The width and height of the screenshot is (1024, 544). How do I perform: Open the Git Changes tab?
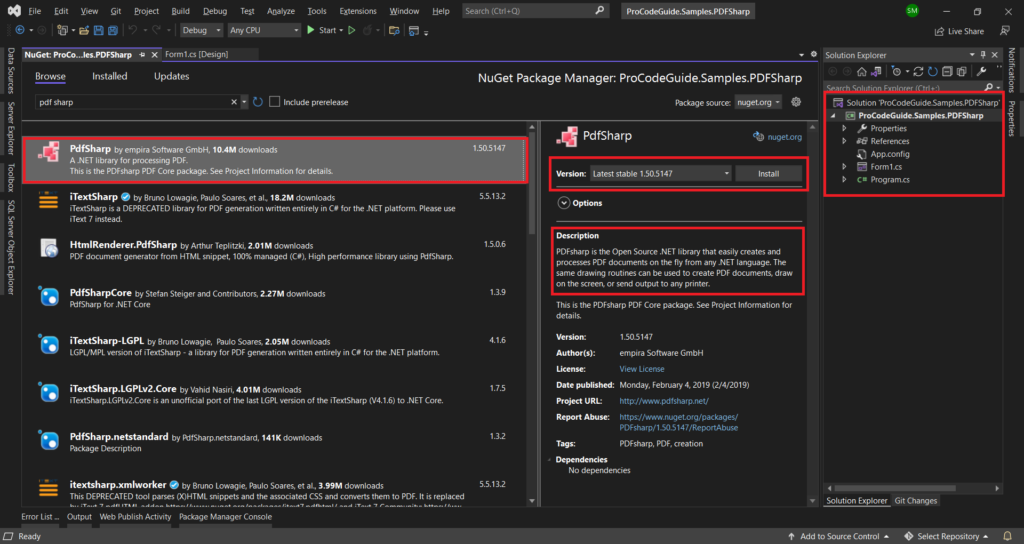tap(916, 501)
